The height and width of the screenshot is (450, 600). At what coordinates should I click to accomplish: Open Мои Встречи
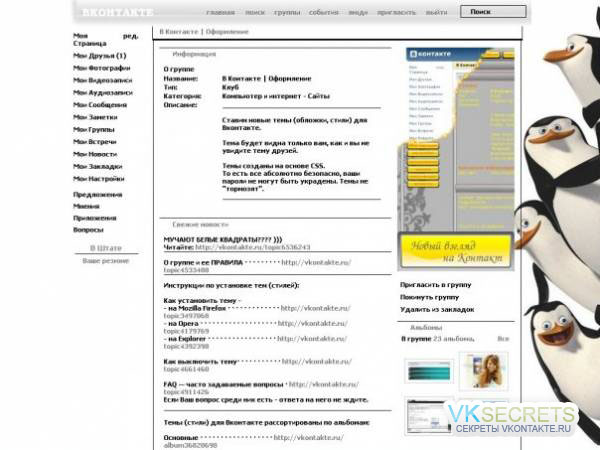95,142
